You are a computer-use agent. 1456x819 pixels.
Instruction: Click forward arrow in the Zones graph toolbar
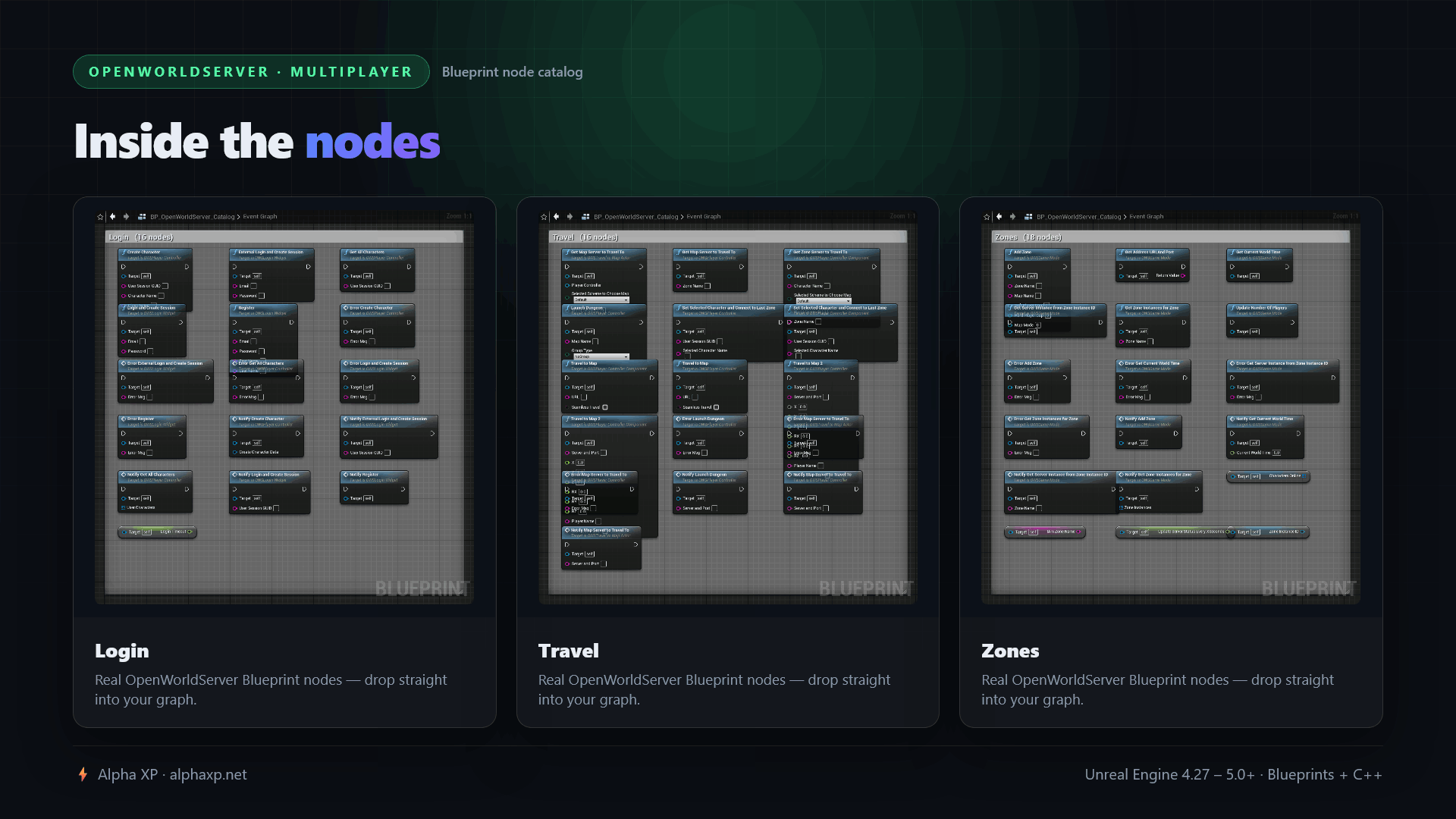(1013, 217)
